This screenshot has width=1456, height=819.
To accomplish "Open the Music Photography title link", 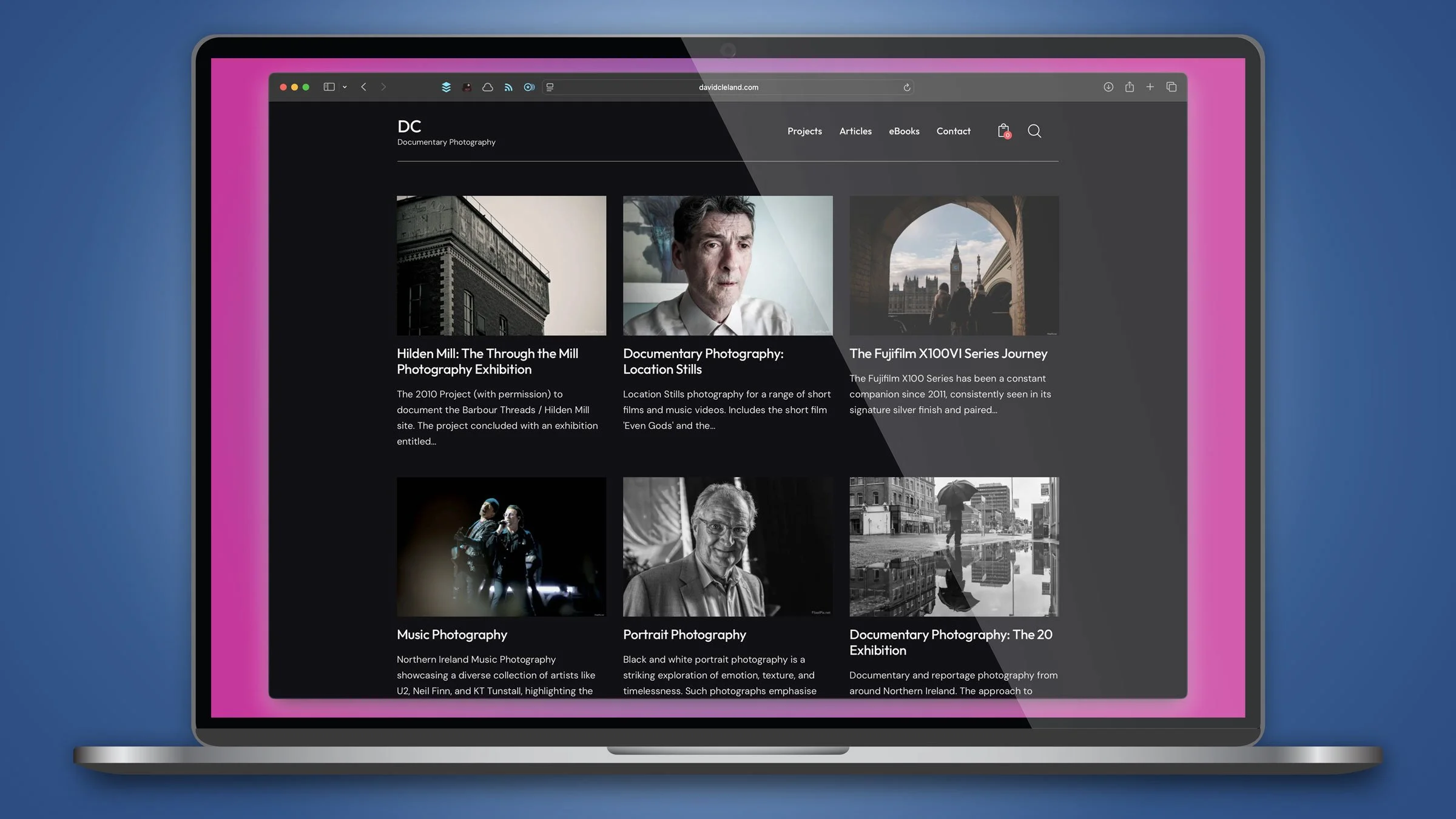I will [x=452, y=635].
